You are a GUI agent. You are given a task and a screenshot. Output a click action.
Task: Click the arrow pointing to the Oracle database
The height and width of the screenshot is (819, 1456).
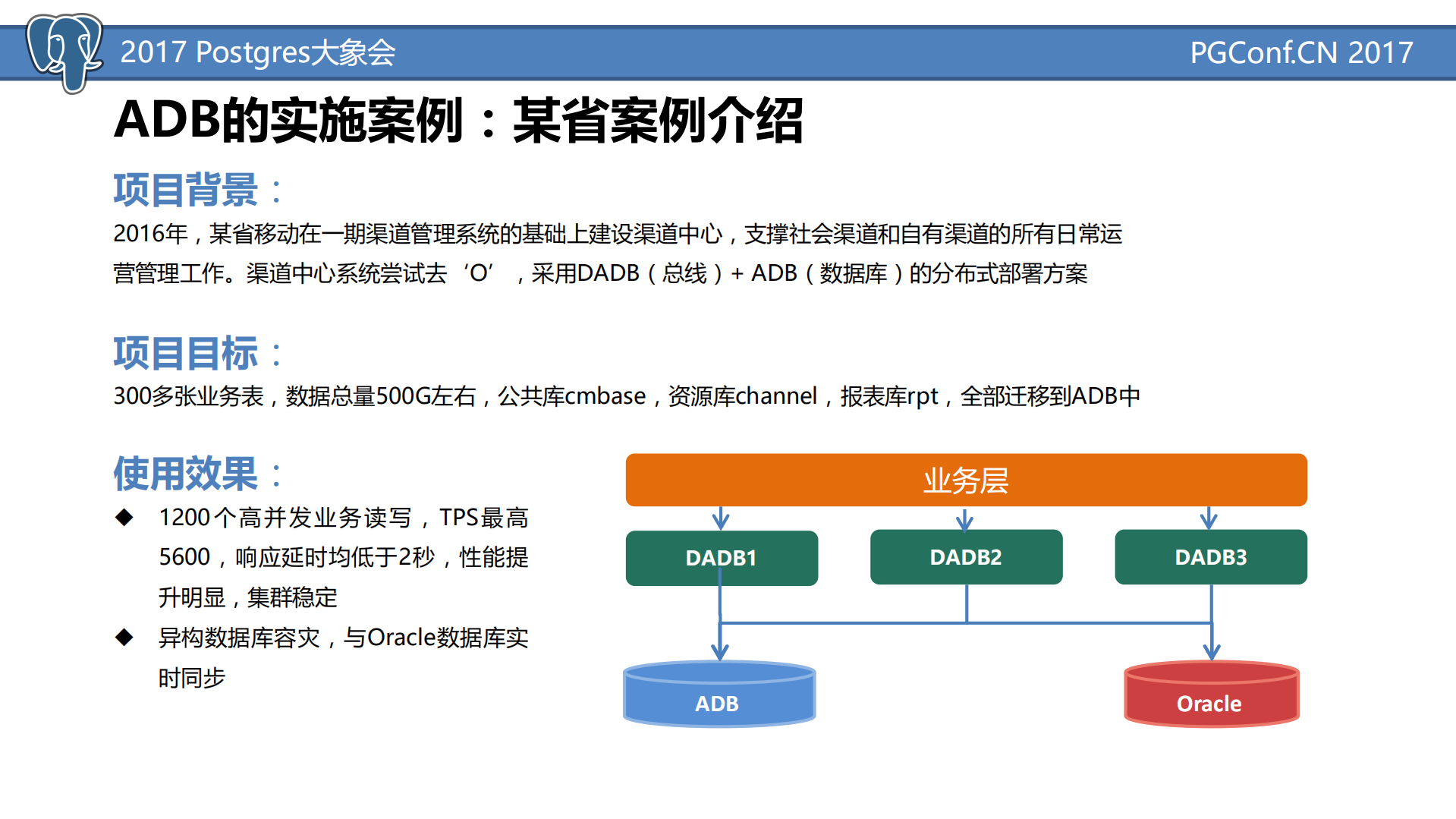[1209, 649]
